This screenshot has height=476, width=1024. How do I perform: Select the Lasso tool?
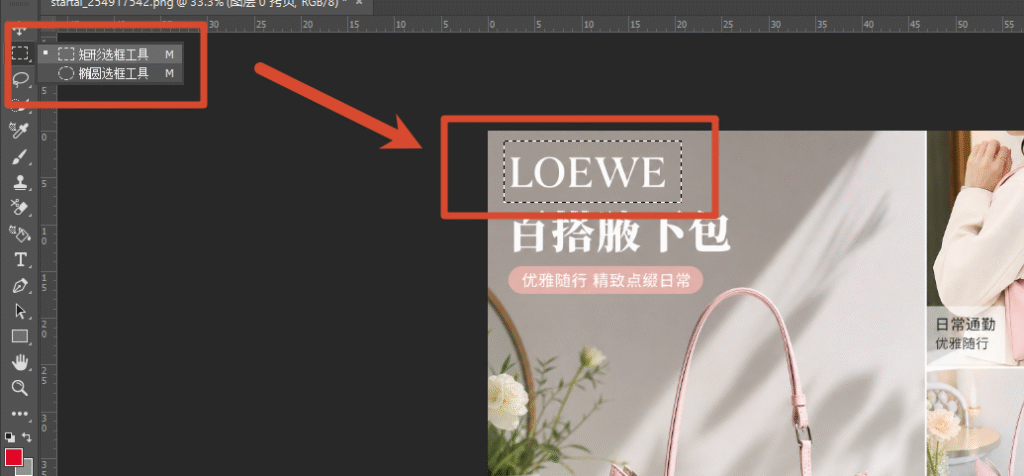point(20,80)
